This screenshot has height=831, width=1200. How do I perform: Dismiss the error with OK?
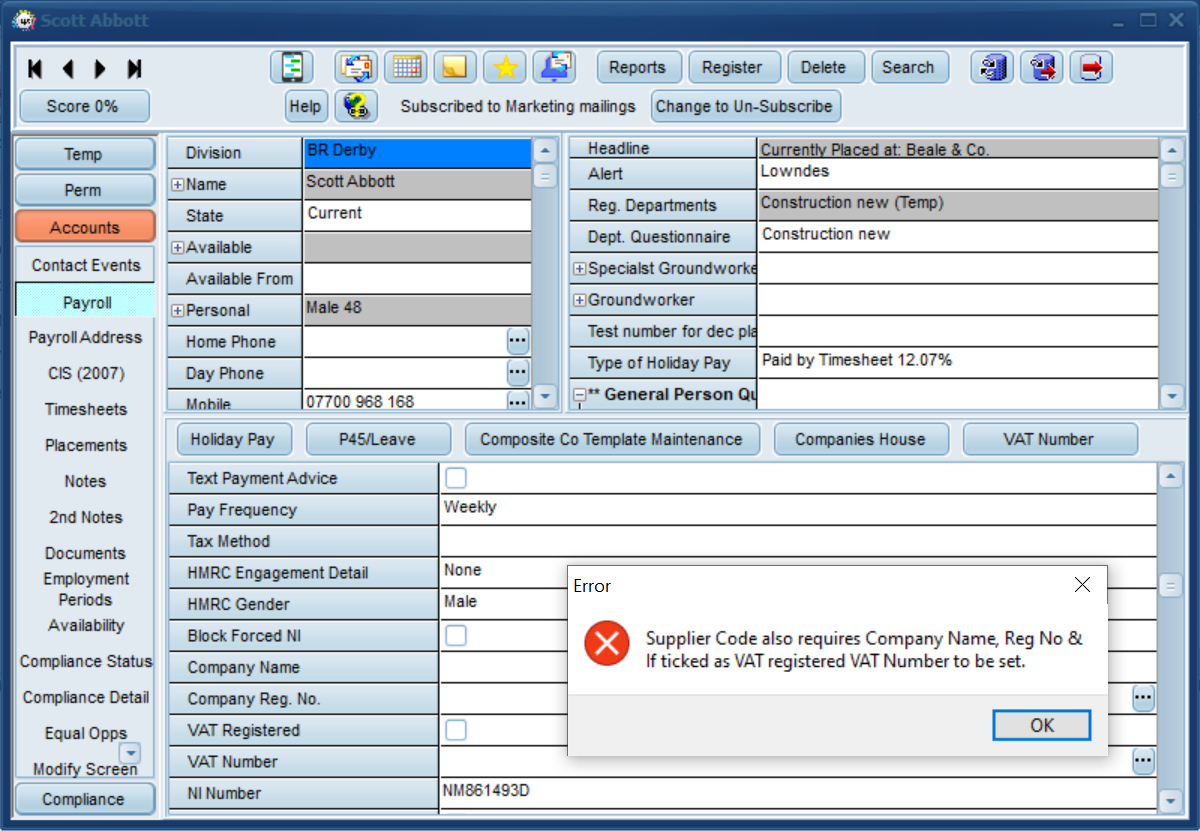pyautogui.click(x=1041, y=725)
